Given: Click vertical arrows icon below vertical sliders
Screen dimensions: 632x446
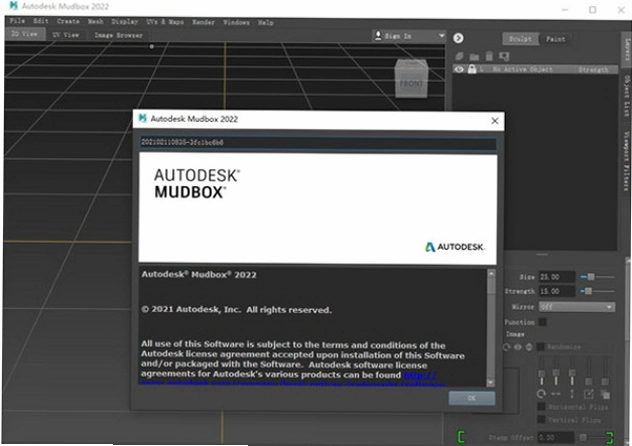Looking at the screenshot, I should pyautogui.click(x=572, y=394).
